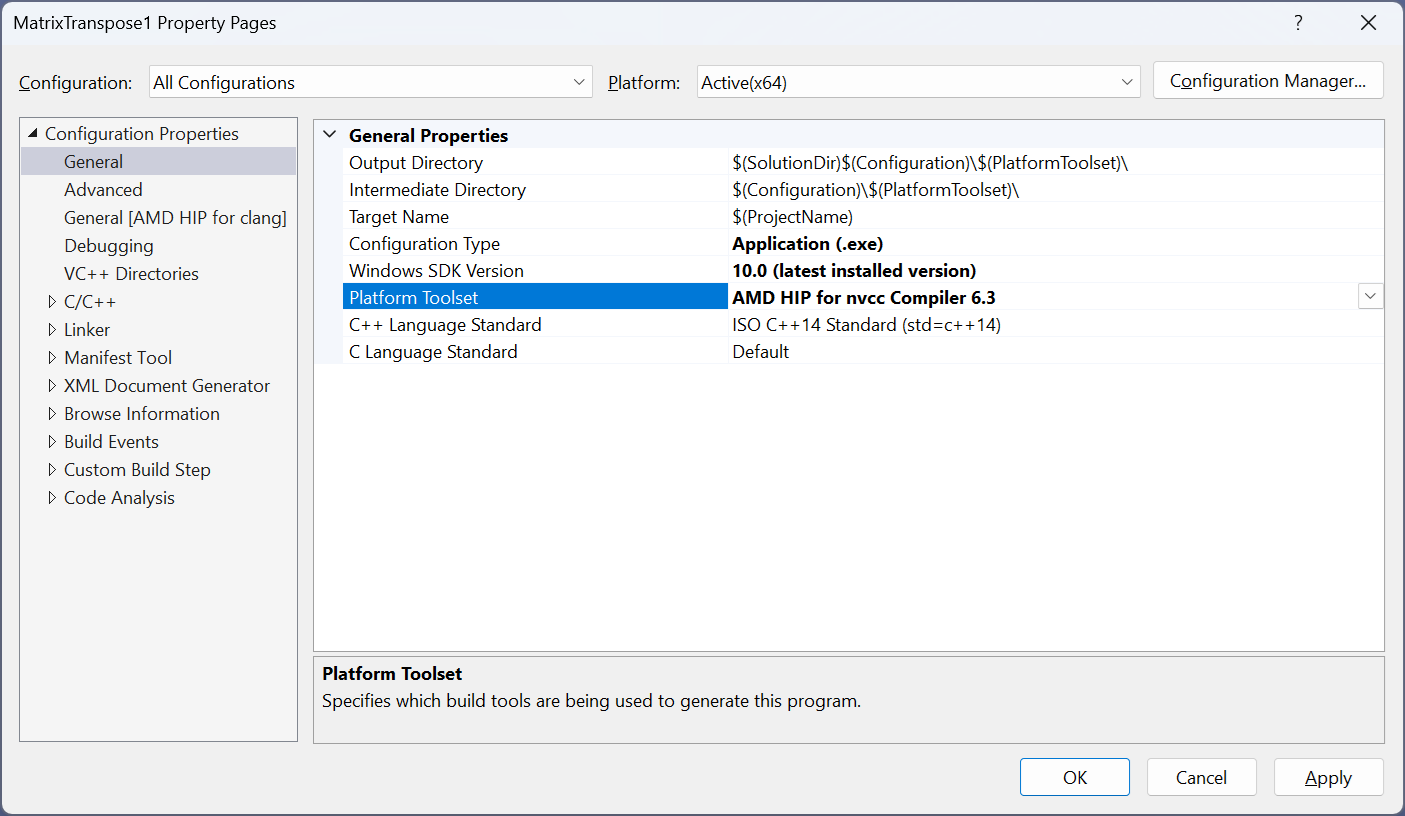The image size is (1405, 816).
Task: Click the Apply button
Action: [1328, 778]
